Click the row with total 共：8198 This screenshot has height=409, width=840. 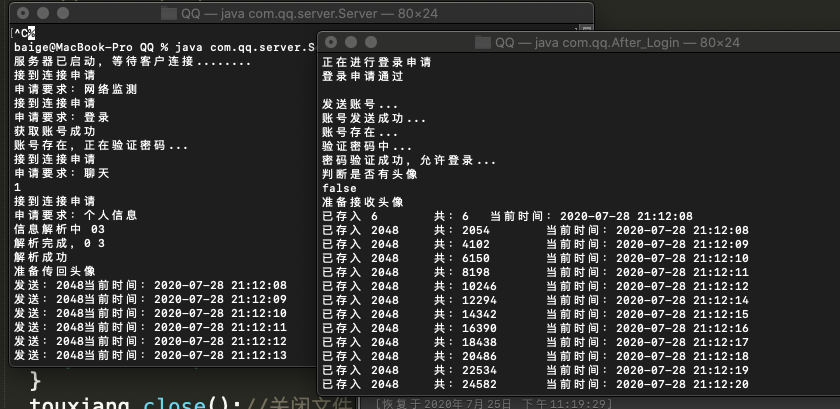535,272
